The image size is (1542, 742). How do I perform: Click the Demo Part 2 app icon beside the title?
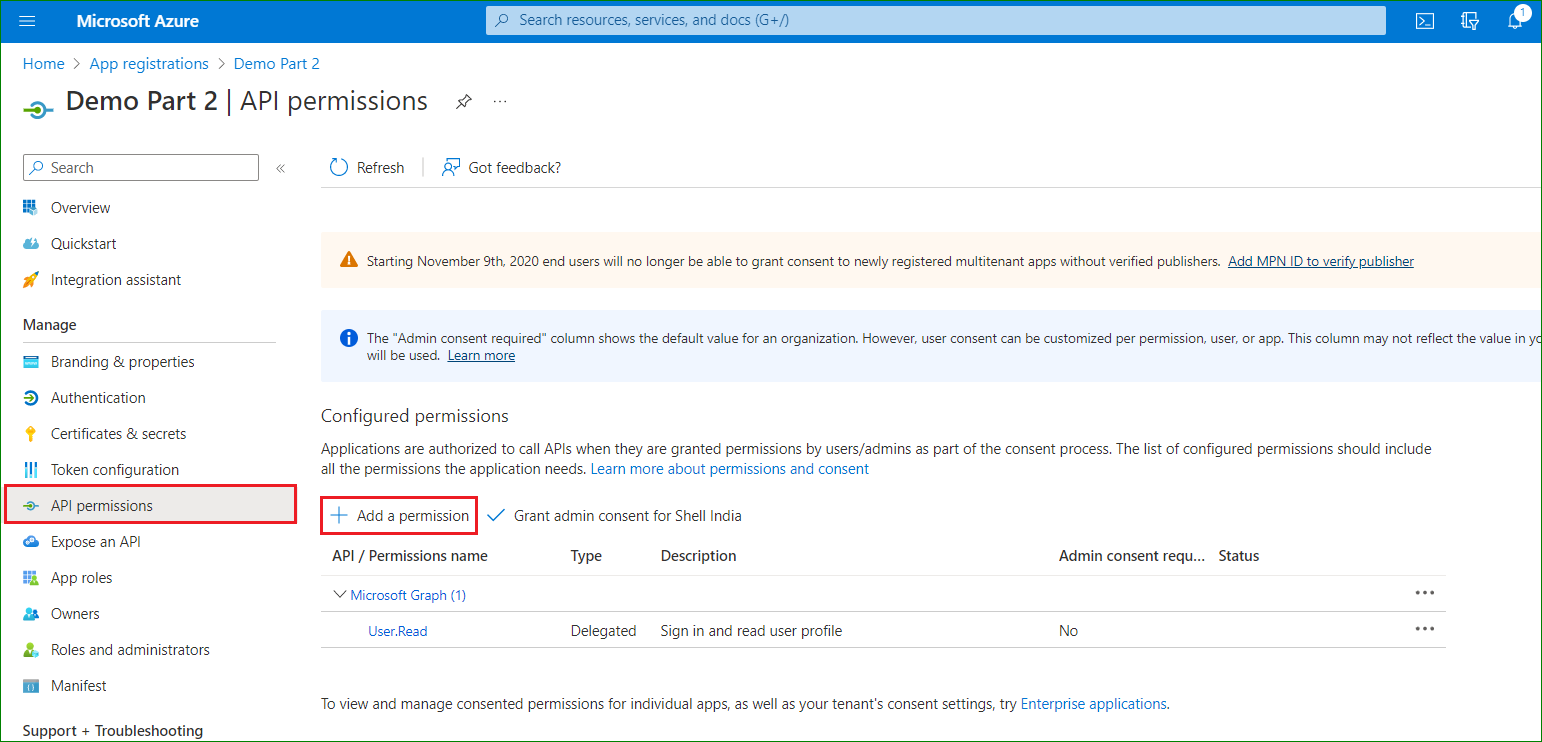(x=38, y=110)
